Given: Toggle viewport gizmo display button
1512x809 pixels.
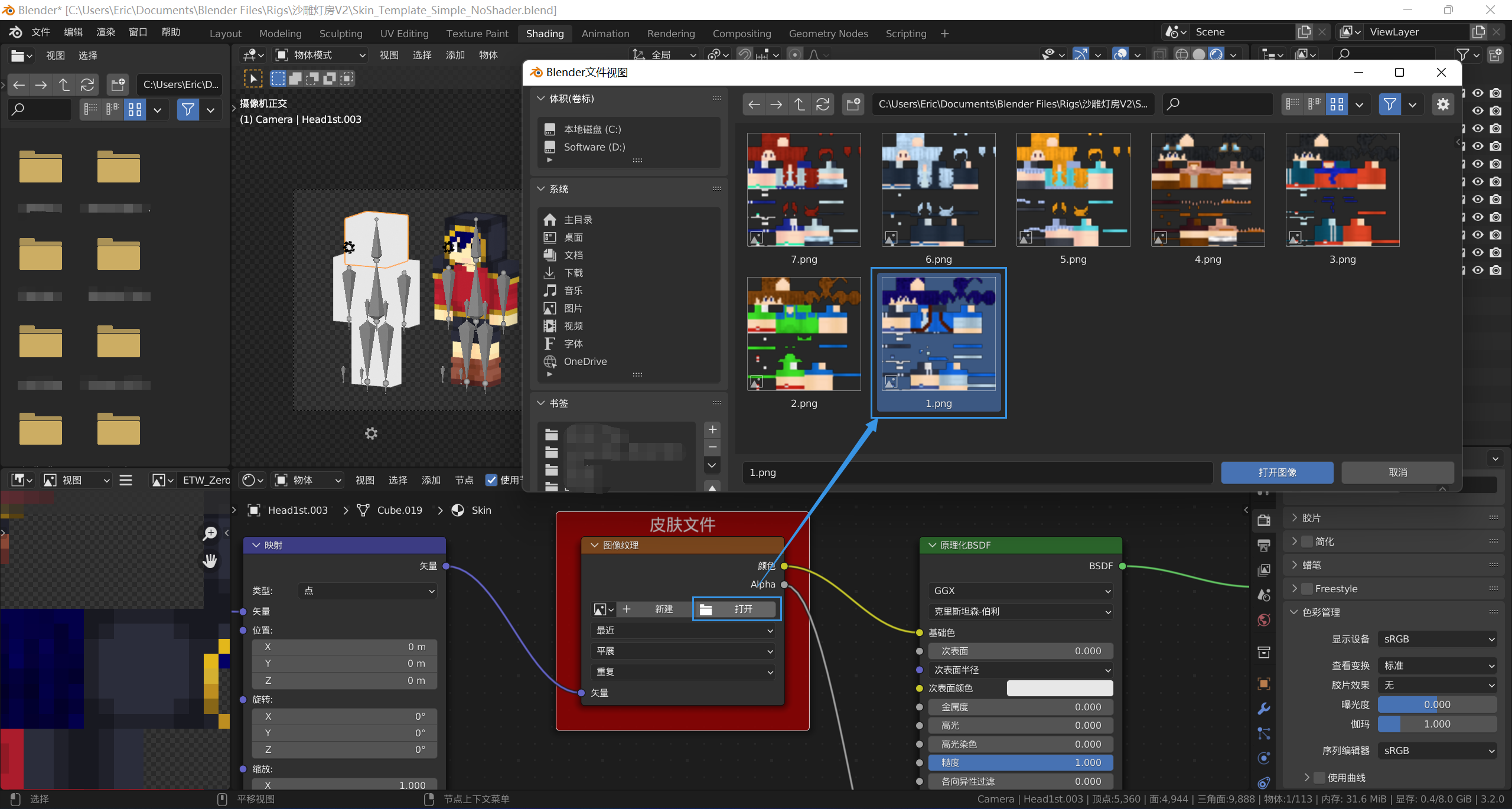Looking at the screenshot, I should (1080, 55).
